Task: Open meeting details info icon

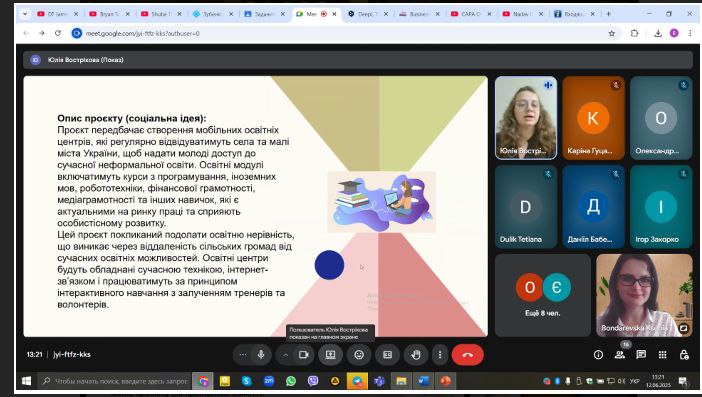Action: pos(598,355)
